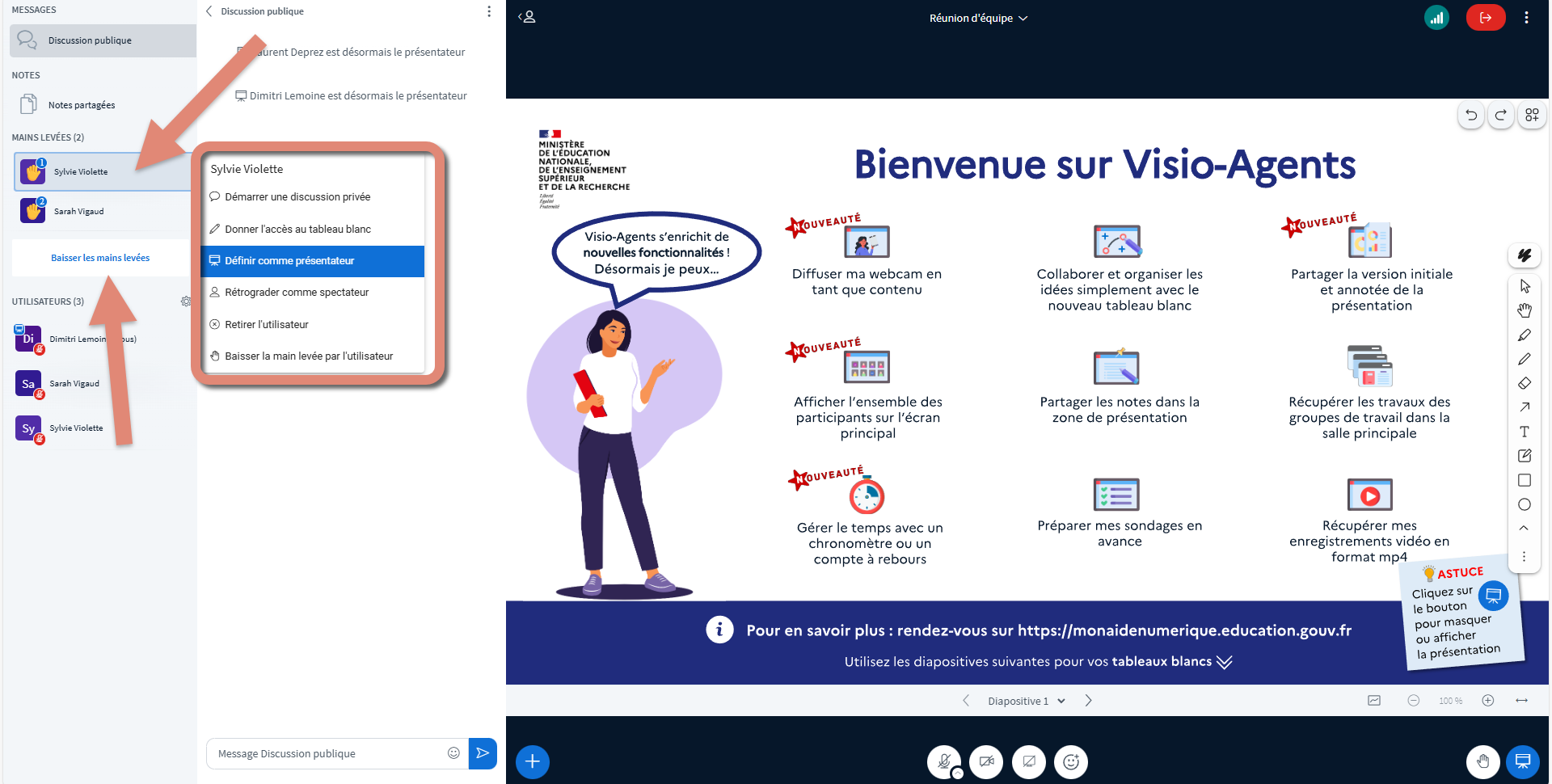The image size is (1552, 784).
Task: Zoom out the presentation
Action: 1413,701
